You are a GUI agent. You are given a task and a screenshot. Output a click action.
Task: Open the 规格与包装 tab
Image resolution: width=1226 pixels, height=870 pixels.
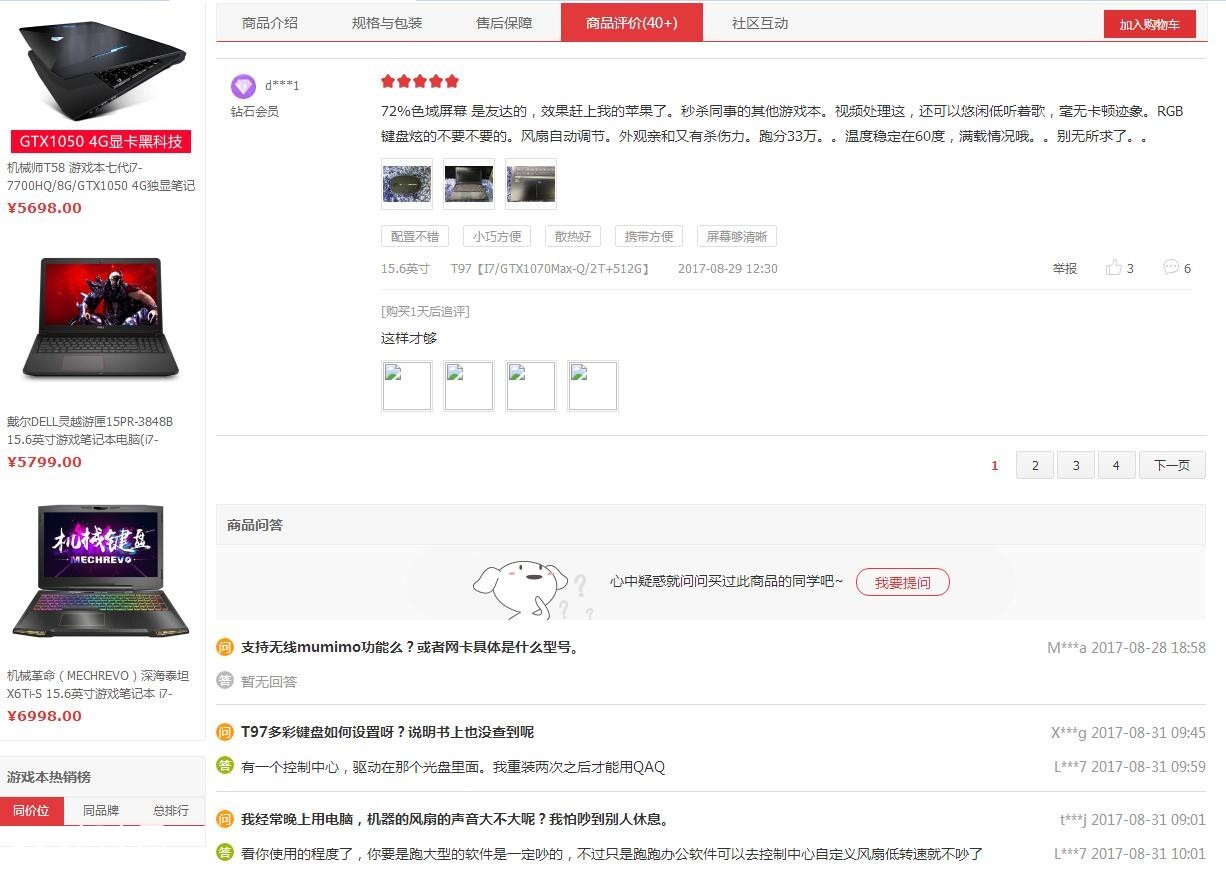click(387, 23)
